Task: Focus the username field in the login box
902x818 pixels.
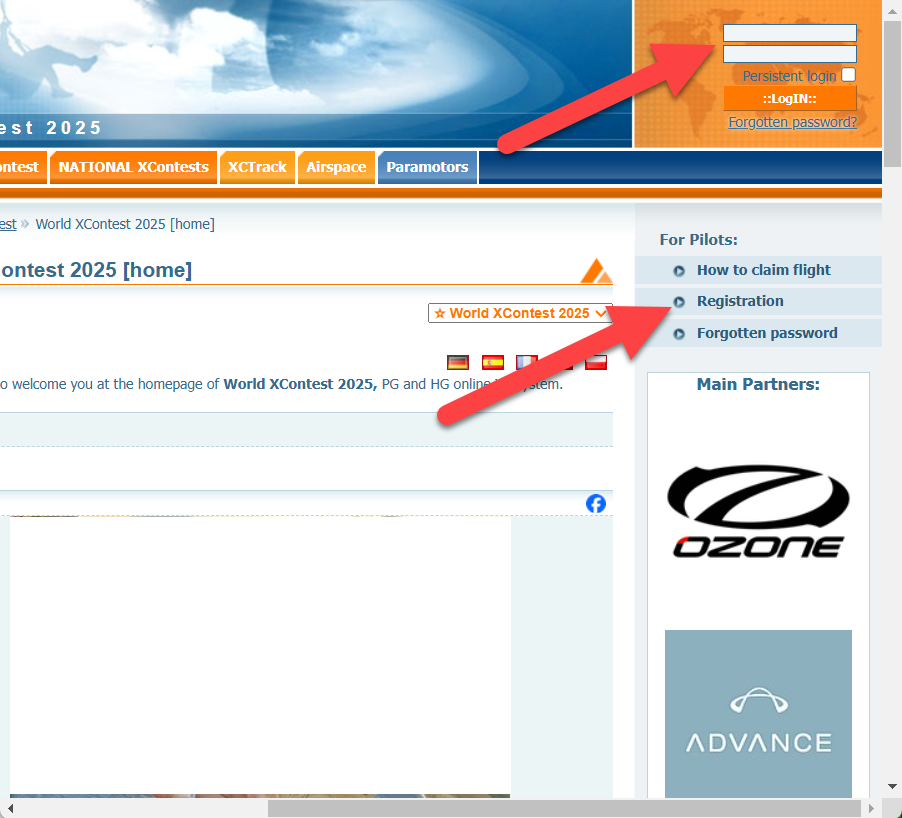Action: (790, 33)
